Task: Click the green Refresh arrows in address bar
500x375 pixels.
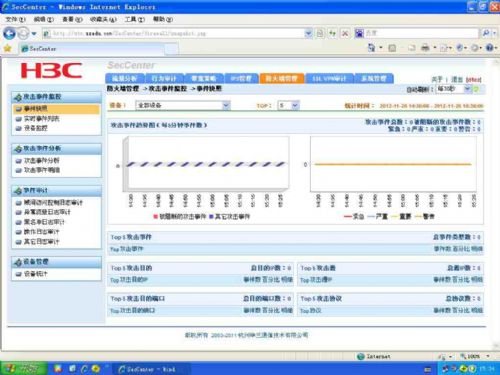Action: coord(332,33)
